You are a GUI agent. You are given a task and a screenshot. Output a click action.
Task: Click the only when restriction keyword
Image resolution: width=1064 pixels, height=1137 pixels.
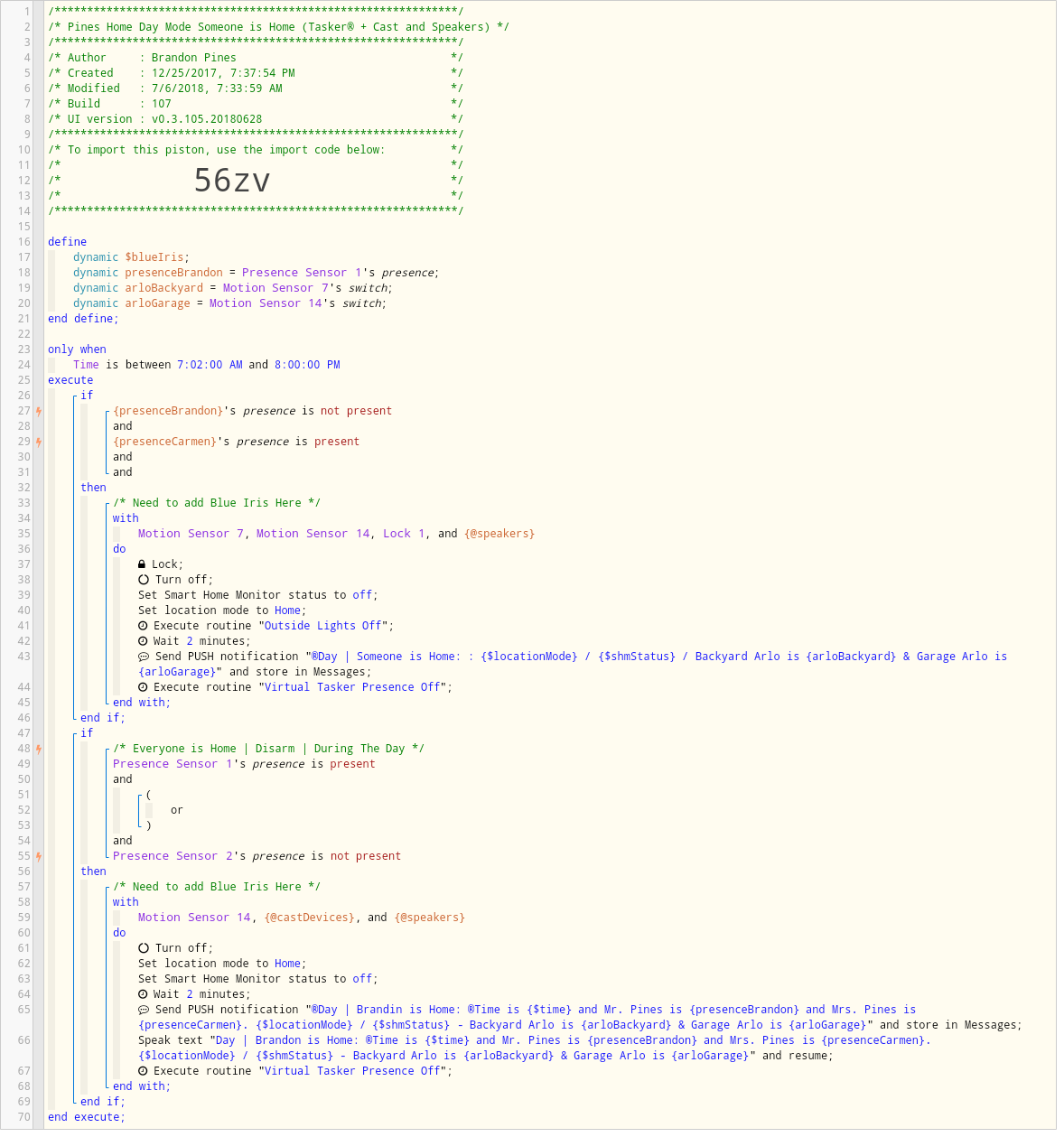click(x=77, y=349)
